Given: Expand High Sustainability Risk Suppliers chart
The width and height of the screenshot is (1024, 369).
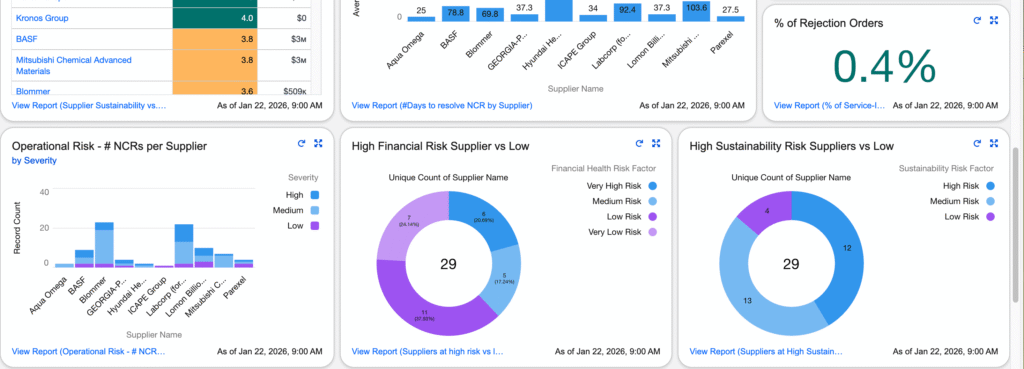Looking at the screenshot, I should point(994,144).
